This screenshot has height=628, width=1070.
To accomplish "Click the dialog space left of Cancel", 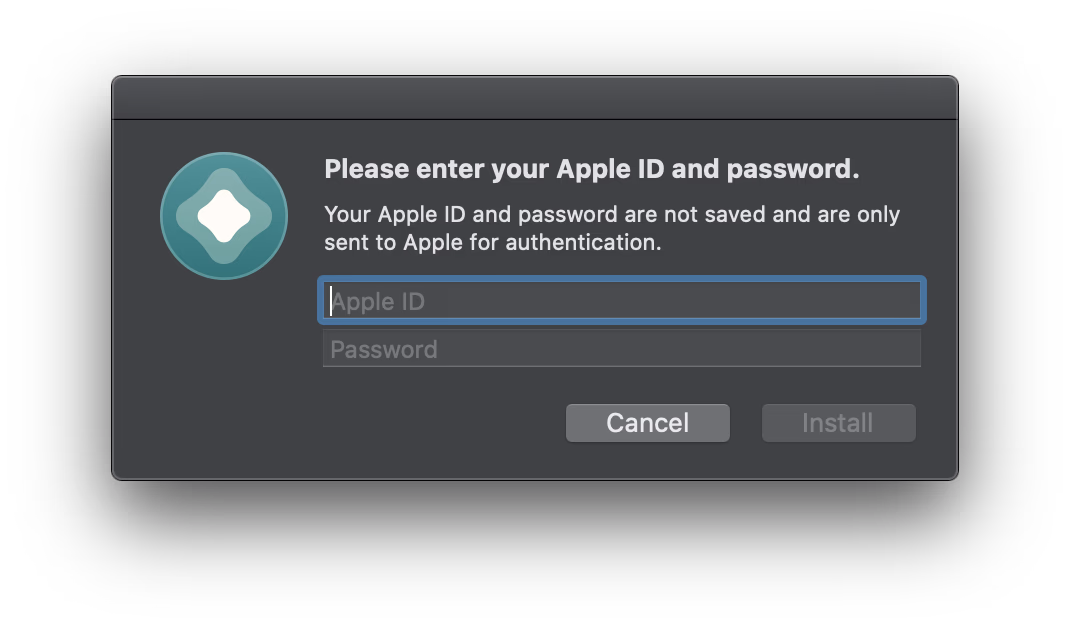I will pos(440,423).
